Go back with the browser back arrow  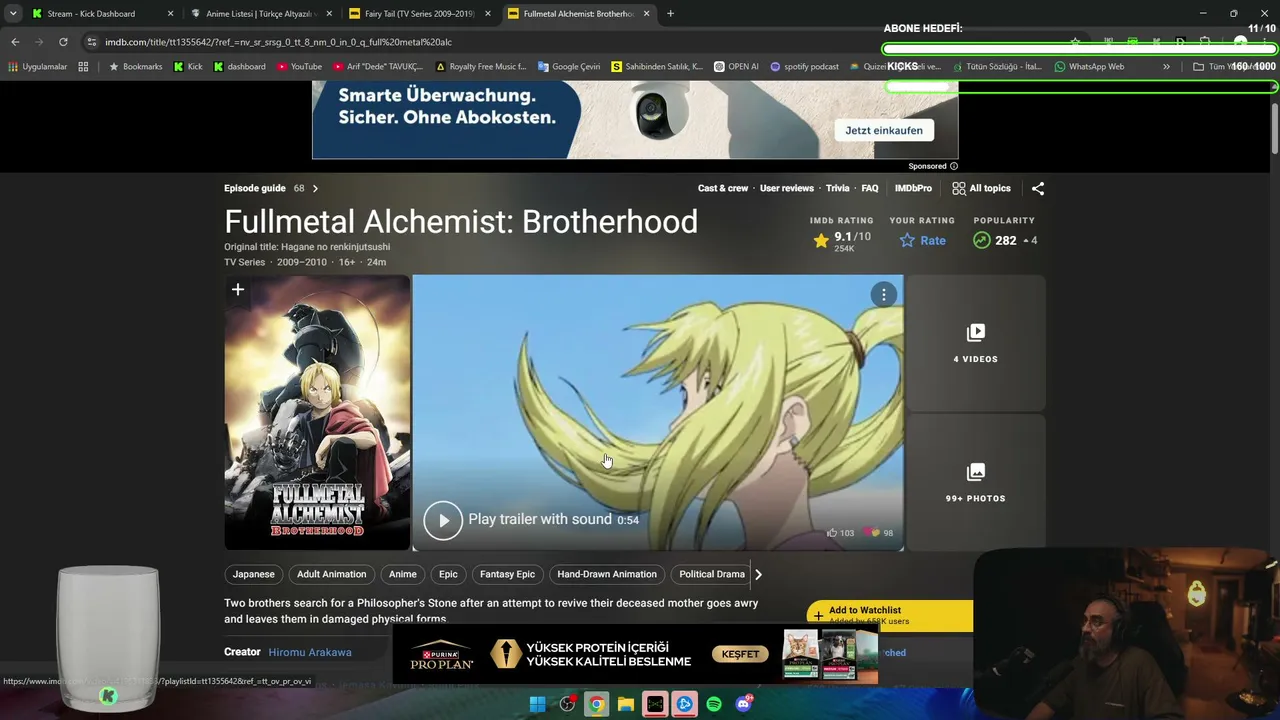click(x=15, y=42)
